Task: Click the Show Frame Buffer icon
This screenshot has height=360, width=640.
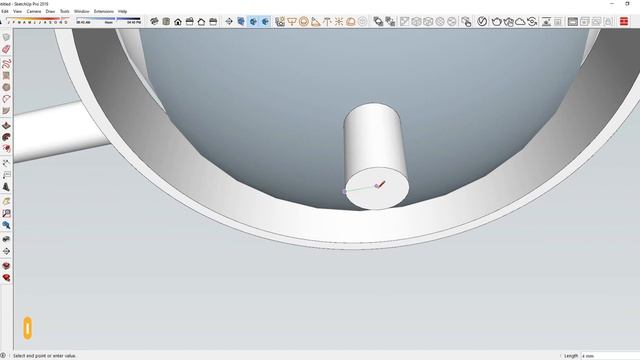Action: click(573, 22)
